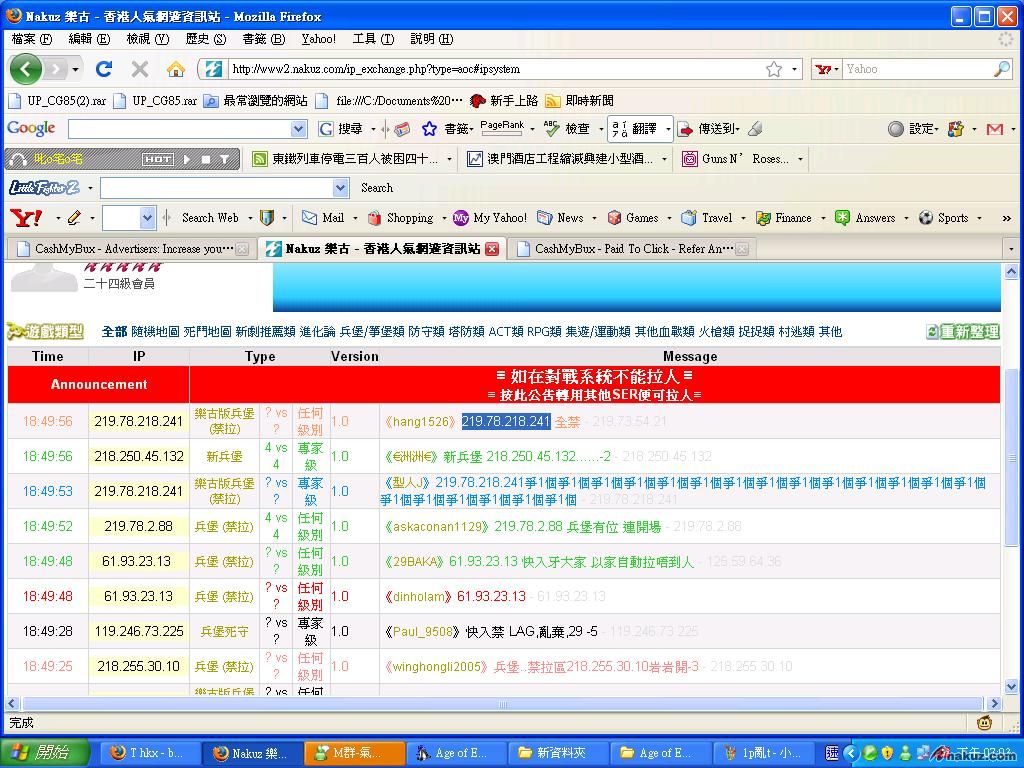Click the horizontal scrollbar of the page
The width and height of the screenshot is (1024, 768).
tap(502, 704)
